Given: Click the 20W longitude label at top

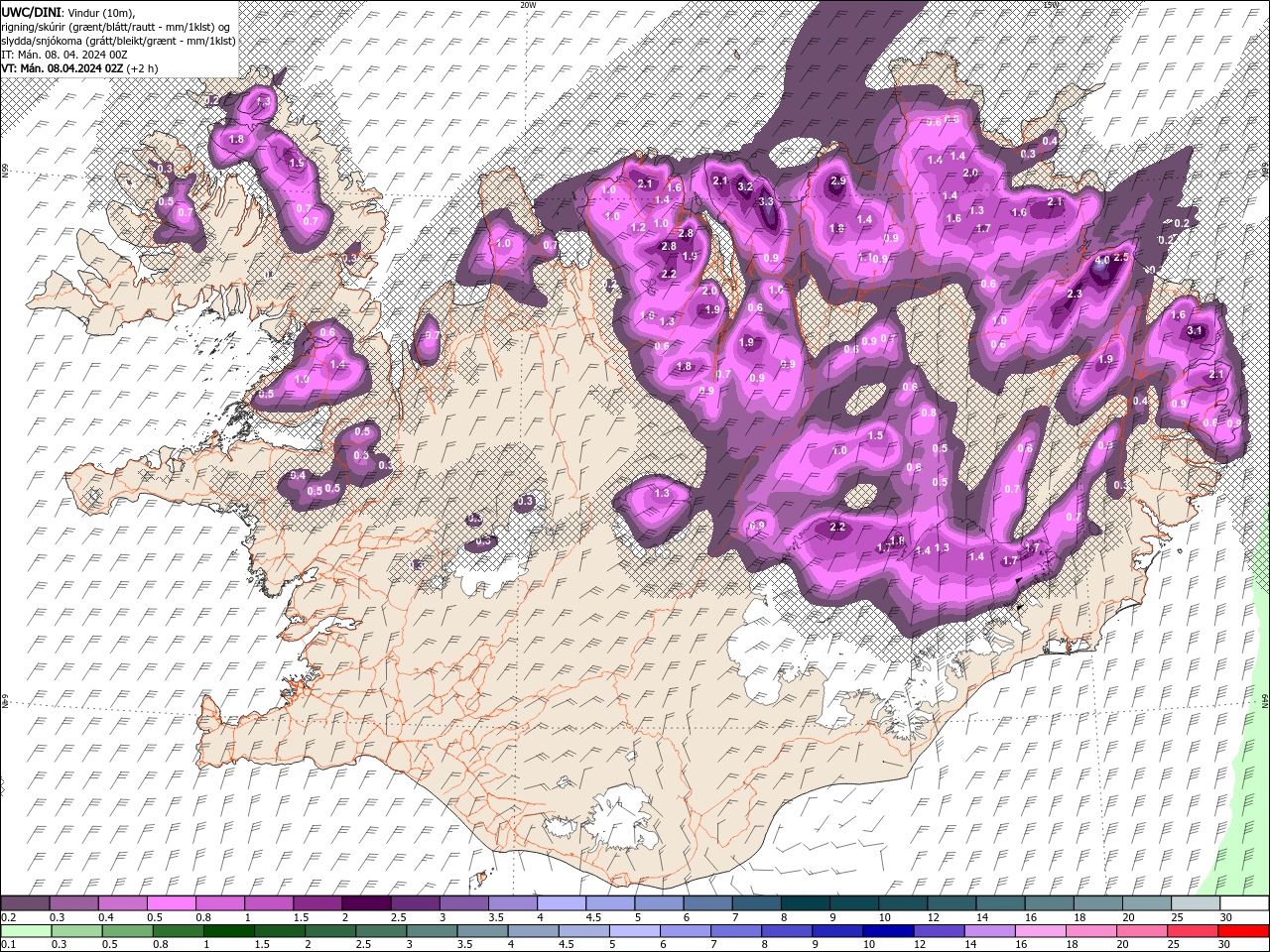Looking at the screenshot, I should coord(528,5).
